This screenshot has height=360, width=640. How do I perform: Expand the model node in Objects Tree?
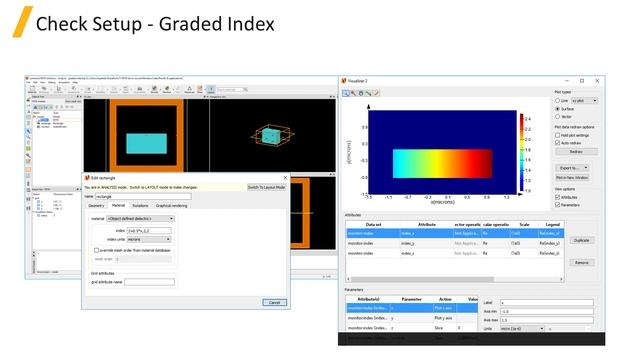pos(35,116)
